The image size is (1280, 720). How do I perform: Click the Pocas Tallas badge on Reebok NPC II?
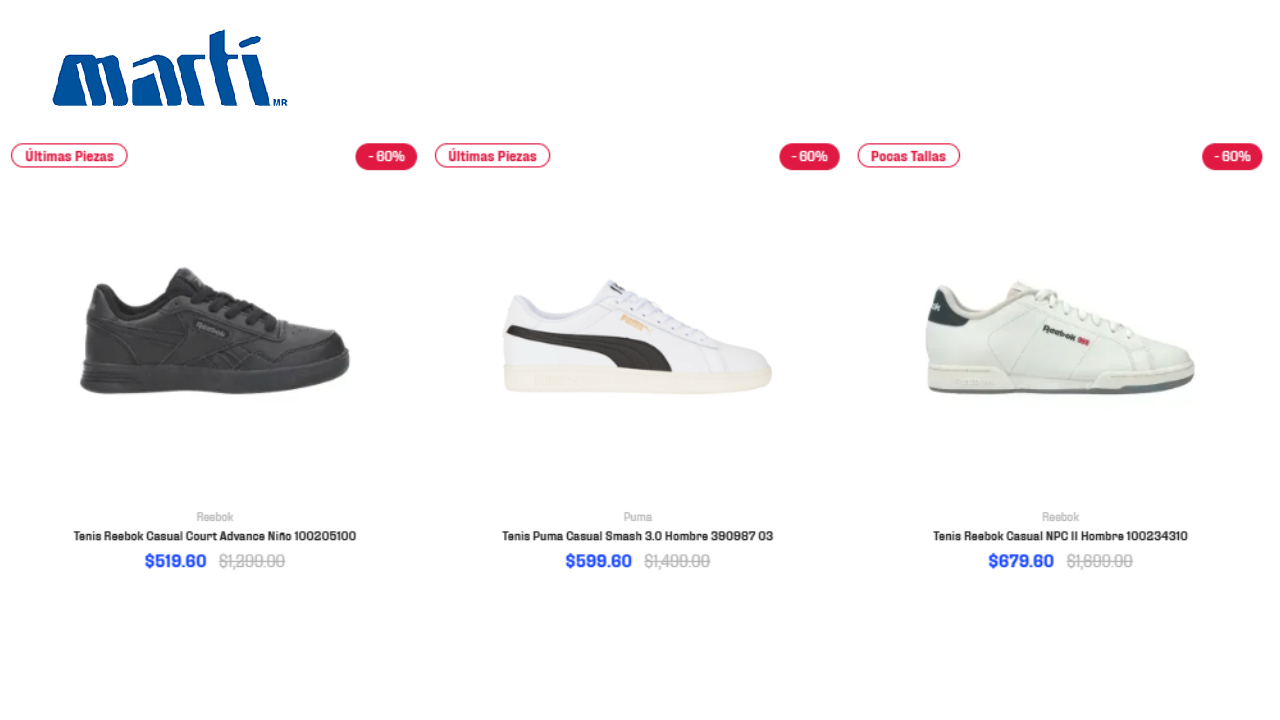pyautogui.click(x=908, y=156)
